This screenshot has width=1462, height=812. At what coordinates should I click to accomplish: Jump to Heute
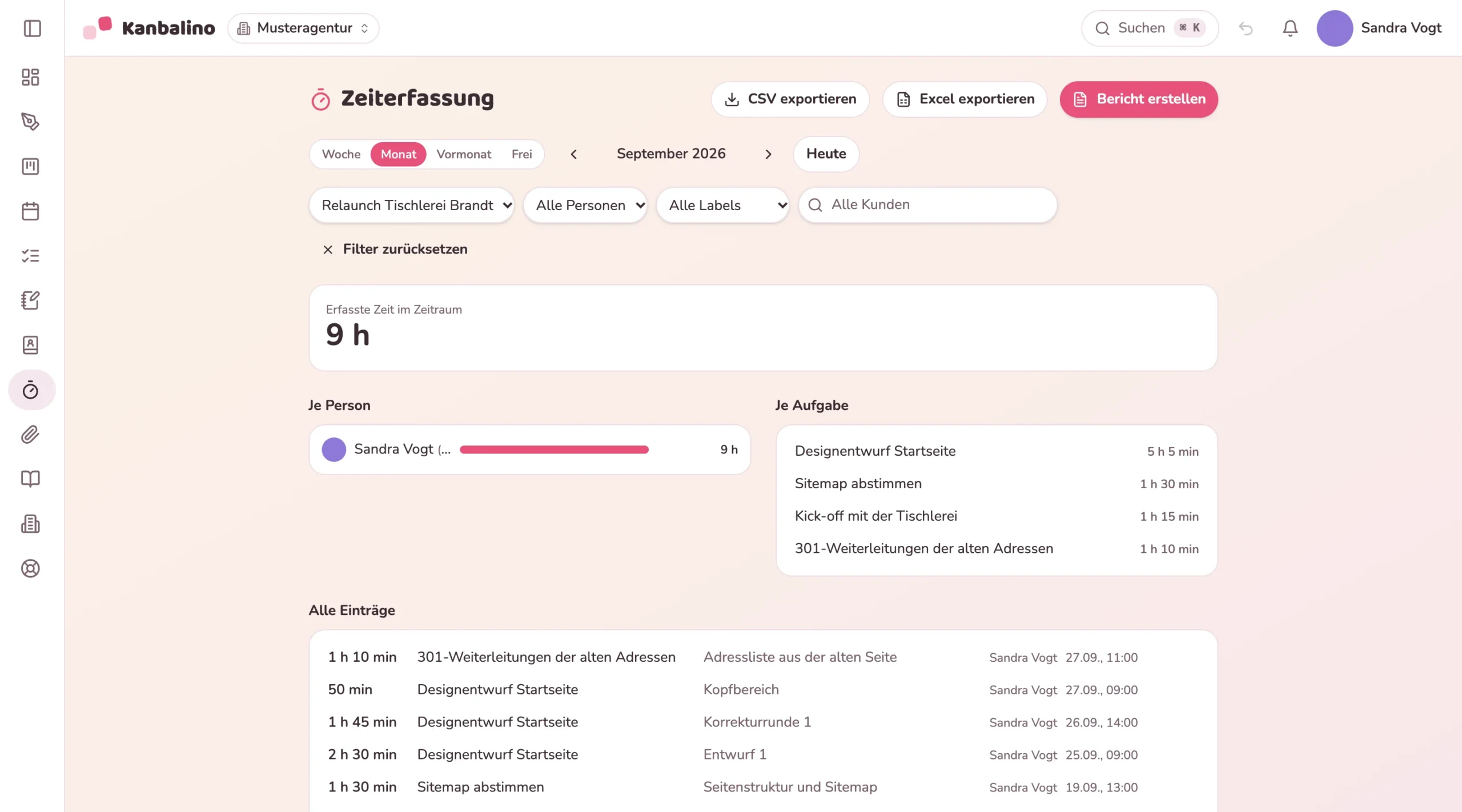pyautogui.click(x=826, y=154)
